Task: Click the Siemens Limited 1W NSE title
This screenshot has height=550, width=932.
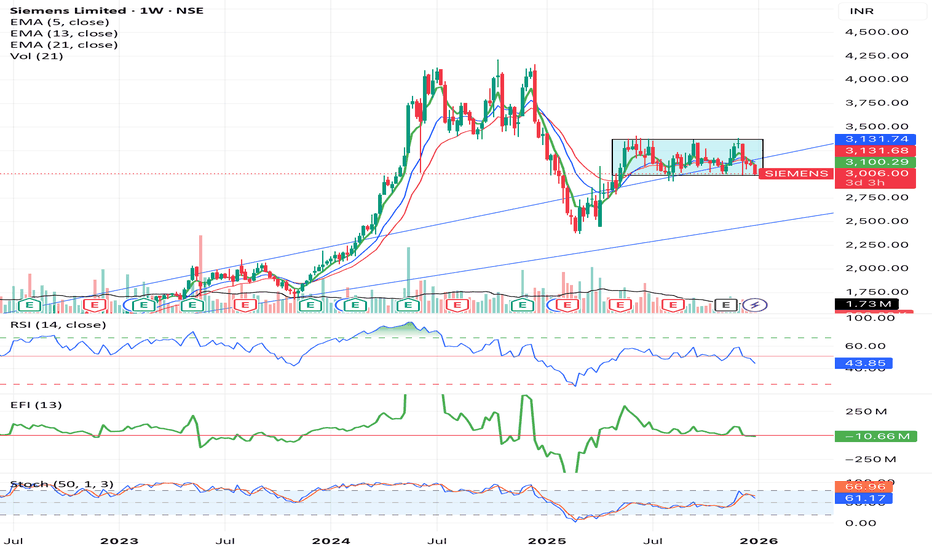Action: point(106,11)
